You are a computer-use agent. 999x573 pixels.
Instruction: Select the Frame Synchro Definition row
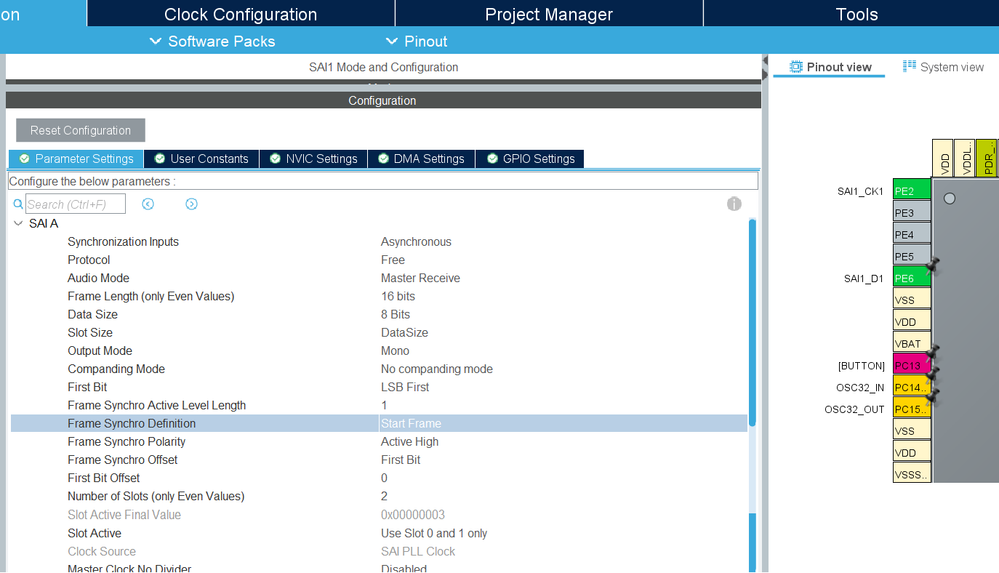click(x=379, y=423)
